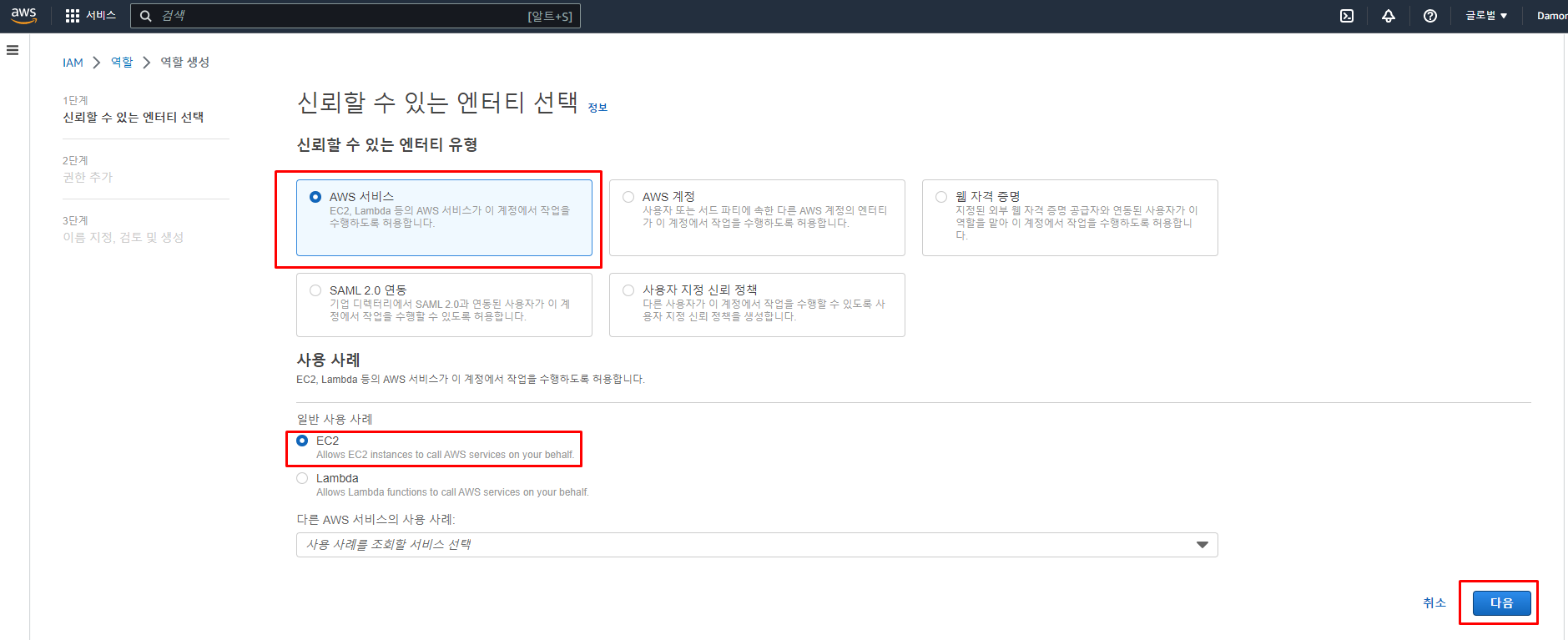Click the AWS logo home icon
1568x640 pixels.
click(x=23, y=16)
